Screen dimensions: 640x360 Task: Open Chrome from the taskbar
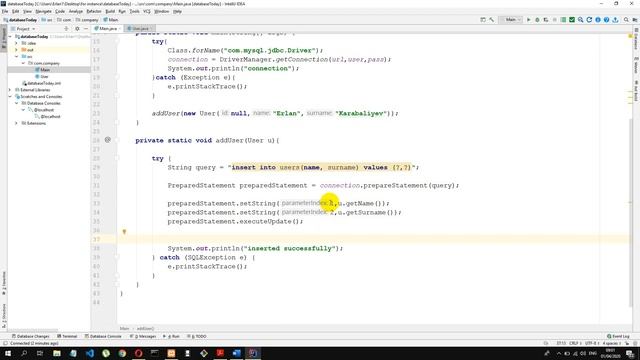[122, 353]
